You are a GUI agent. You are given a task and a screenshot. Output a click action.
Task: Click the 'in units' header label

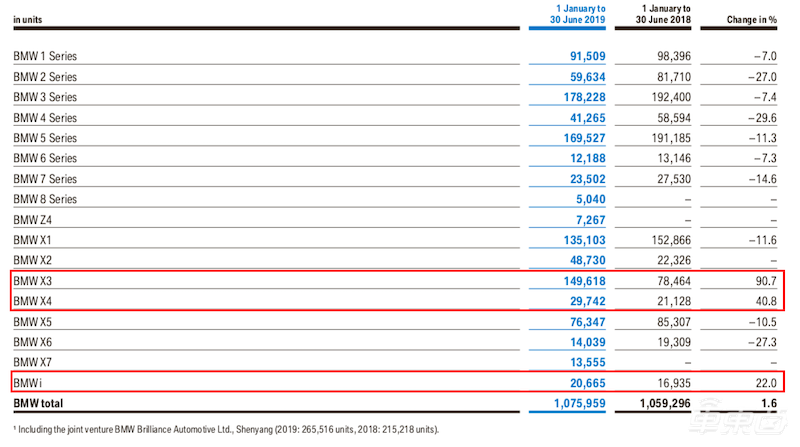point(31,20)
